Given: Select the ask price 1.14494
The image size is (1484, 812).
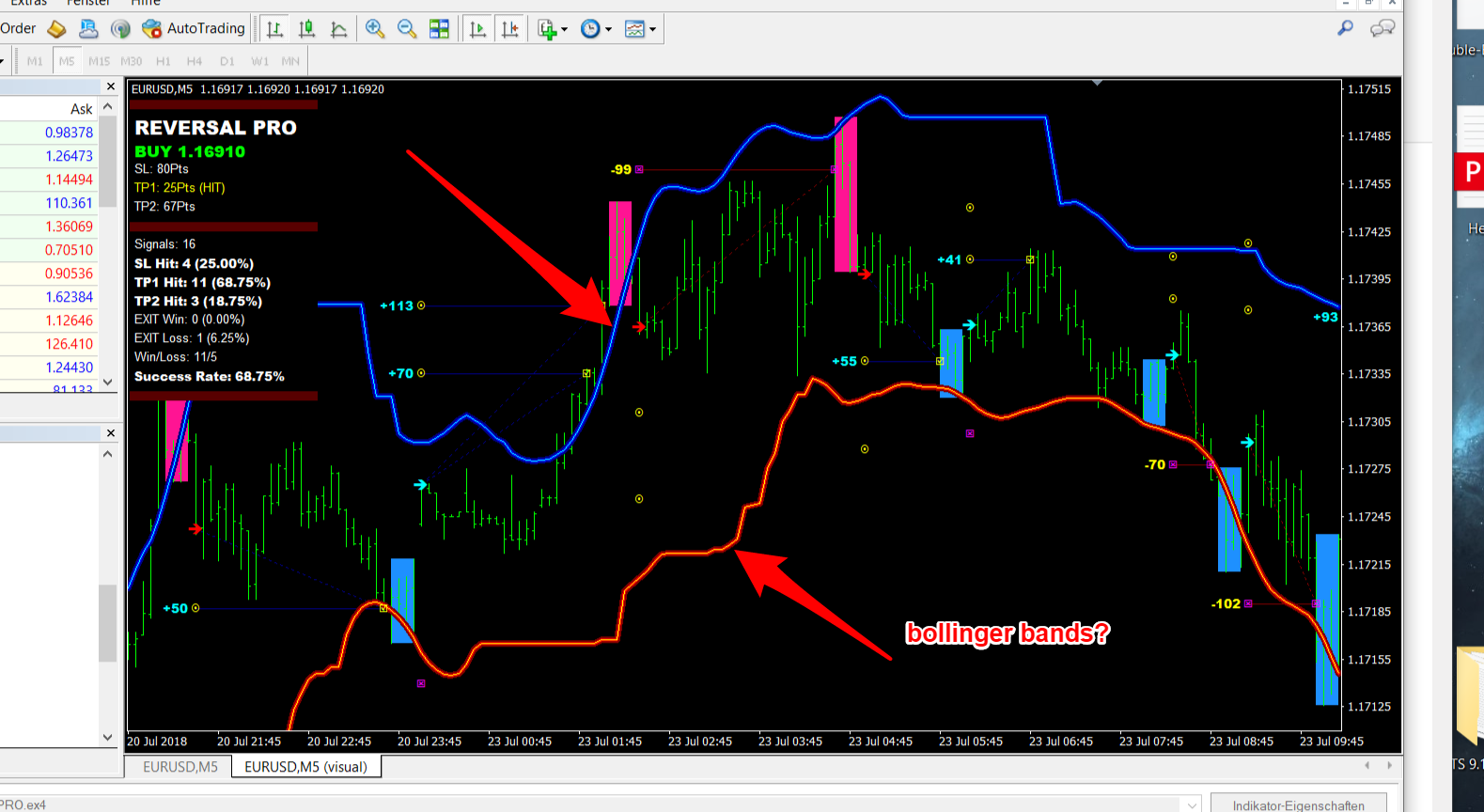Looking at the screenshot, I should click(69, 180).
